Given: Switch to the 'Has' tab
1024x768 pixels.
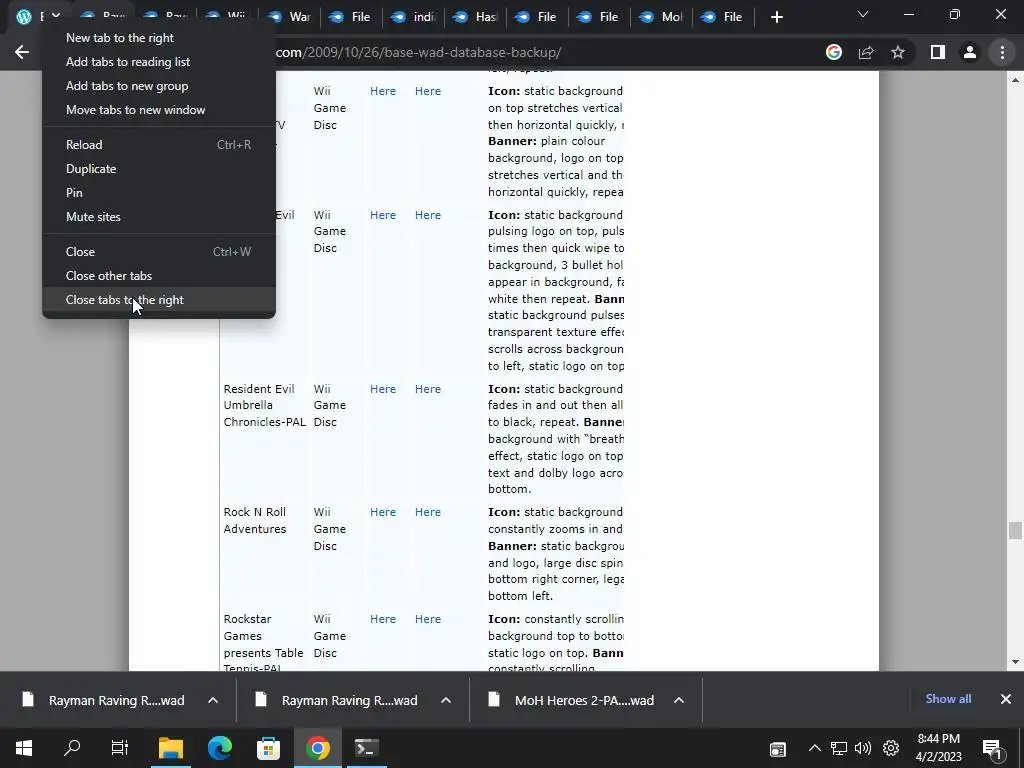Looking at the screenshot, I should click(x=476, y=17).
